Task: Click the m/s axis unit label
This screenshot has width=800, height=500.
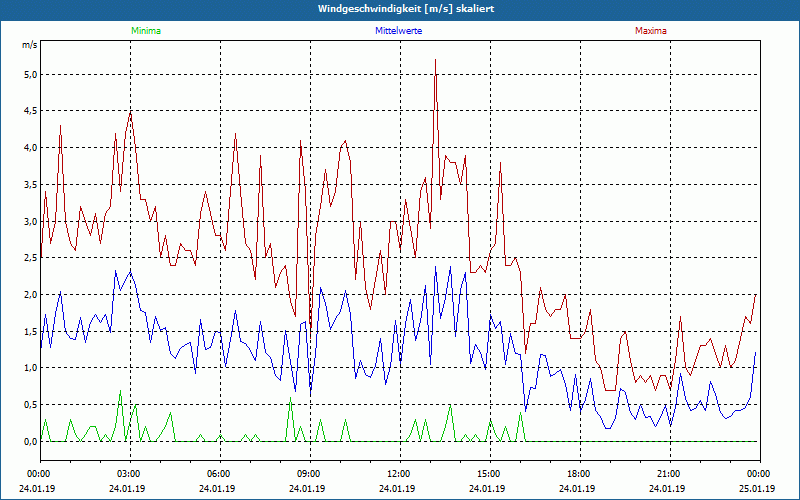Action: coord(30,45)
